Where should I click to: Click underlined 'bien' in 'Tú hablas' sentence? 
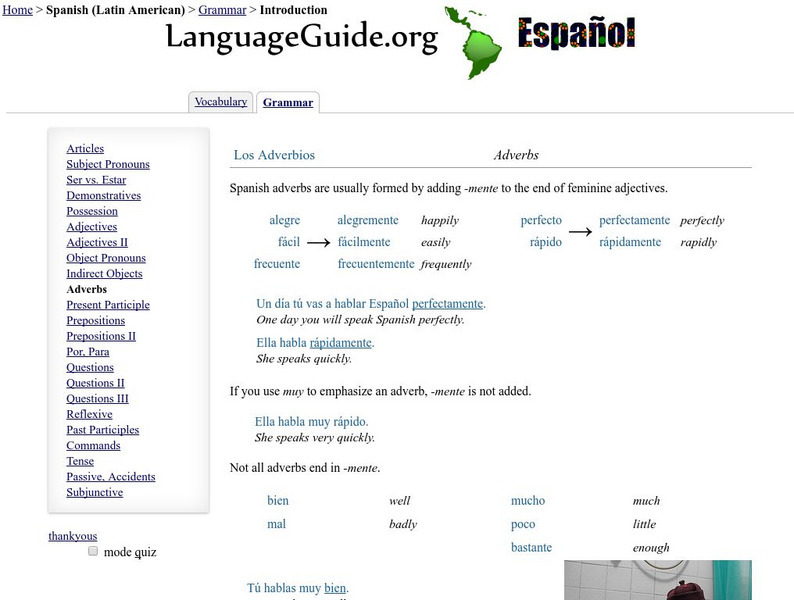click(x=335, y=588)
